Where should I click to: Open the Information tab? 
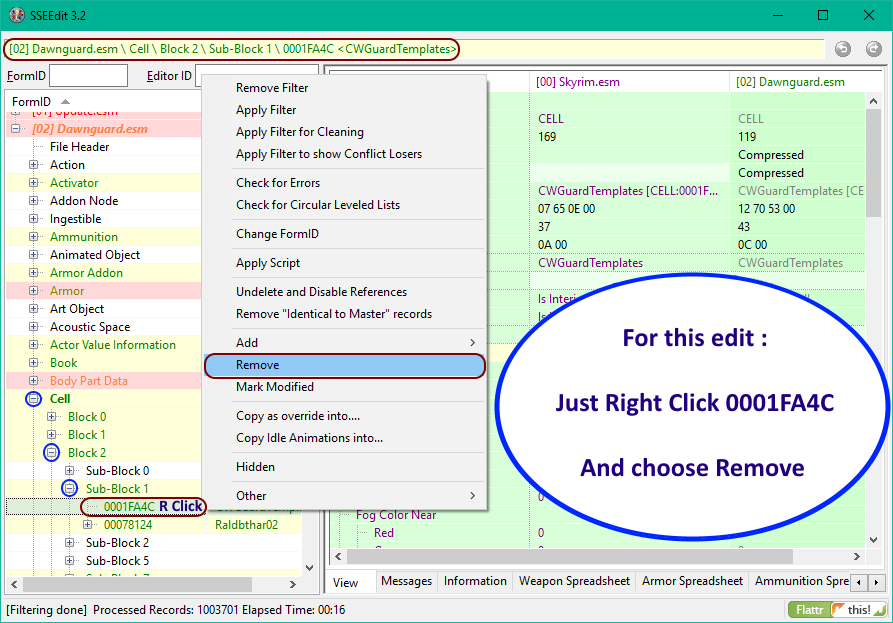(475, 581)
